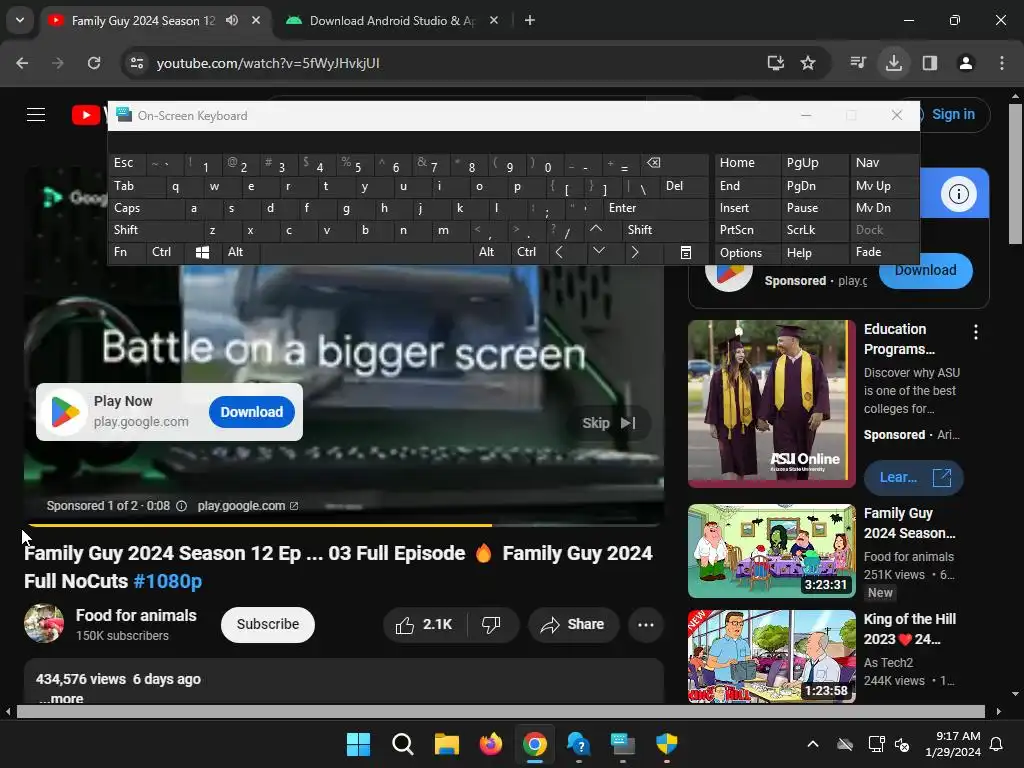Click Esc key on On-Screen Keyboard
This screenshot has height=768, width=1024.
click(x=127, y=163)
